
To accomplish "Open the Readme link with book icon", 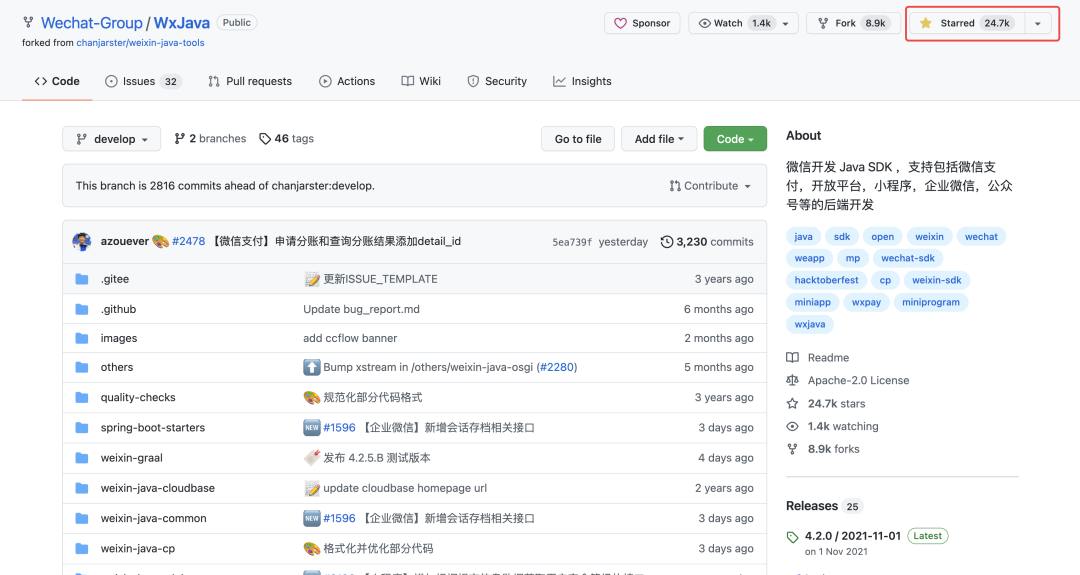I will click(x=818, y=358).
